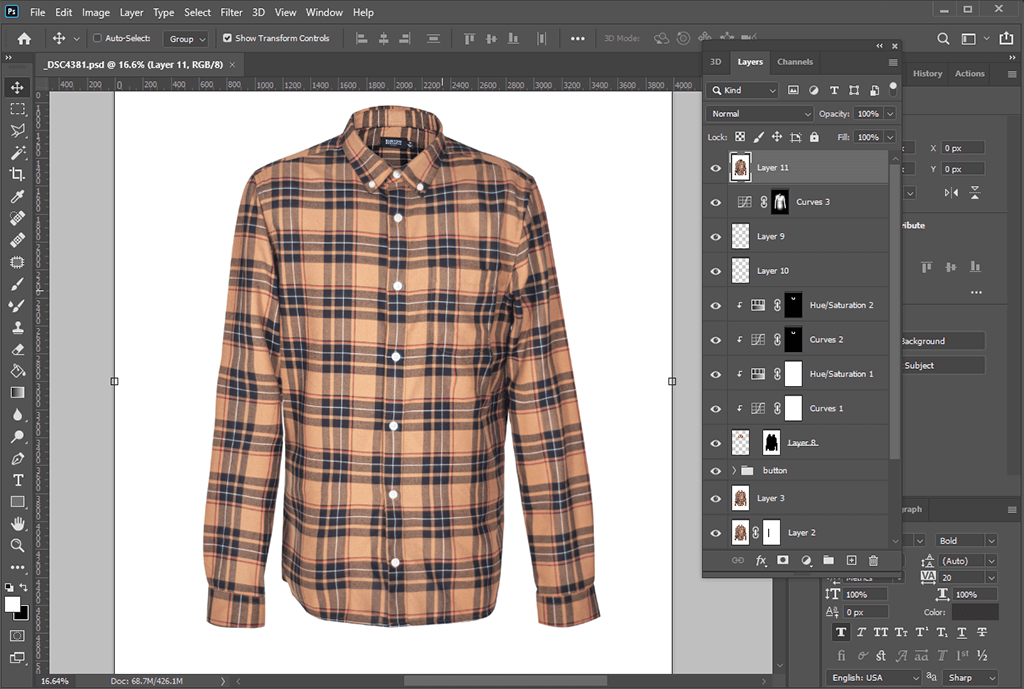Toggle Layer 9 visibility eye
This screenshot has width=1024, height=689.
click(x=716, y=236)
